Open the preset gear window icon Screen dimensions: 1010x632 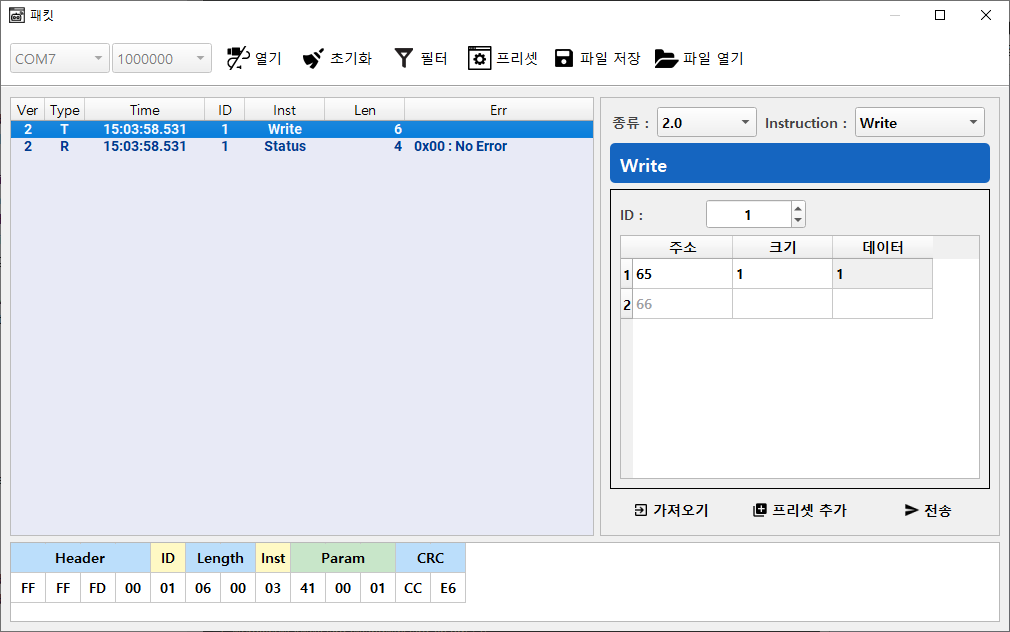pos(479,58)
